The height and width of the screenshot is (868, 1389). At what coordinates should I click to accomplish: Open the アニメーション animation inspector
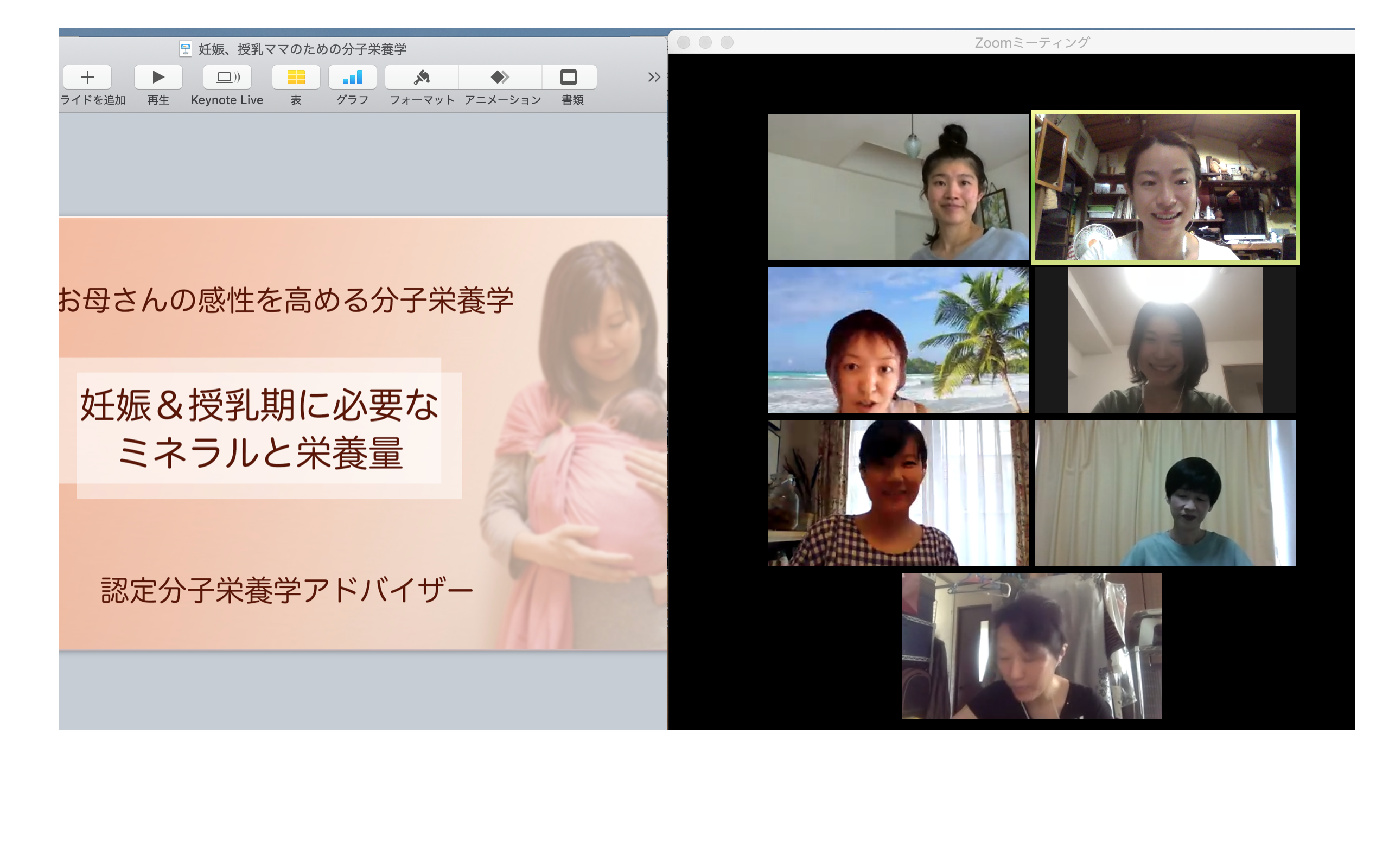[x=500, y=77]
